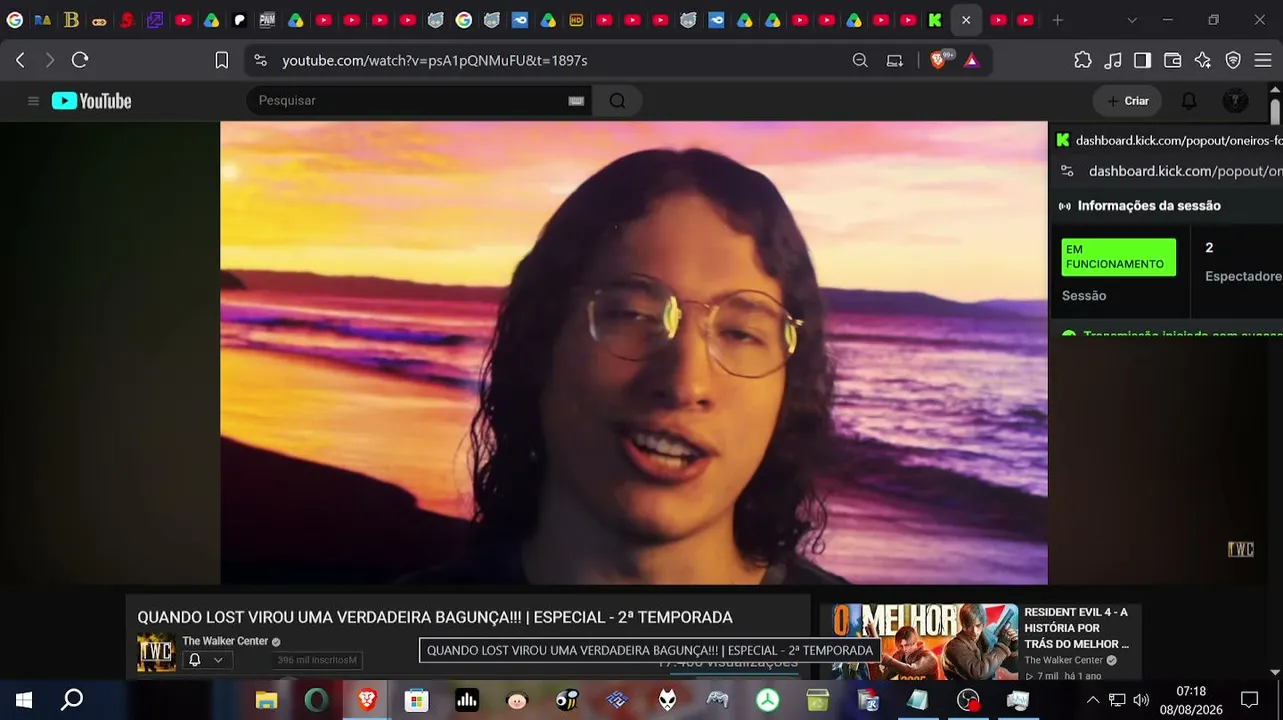Open The Walker Center channel avatar

click(156, 652)
